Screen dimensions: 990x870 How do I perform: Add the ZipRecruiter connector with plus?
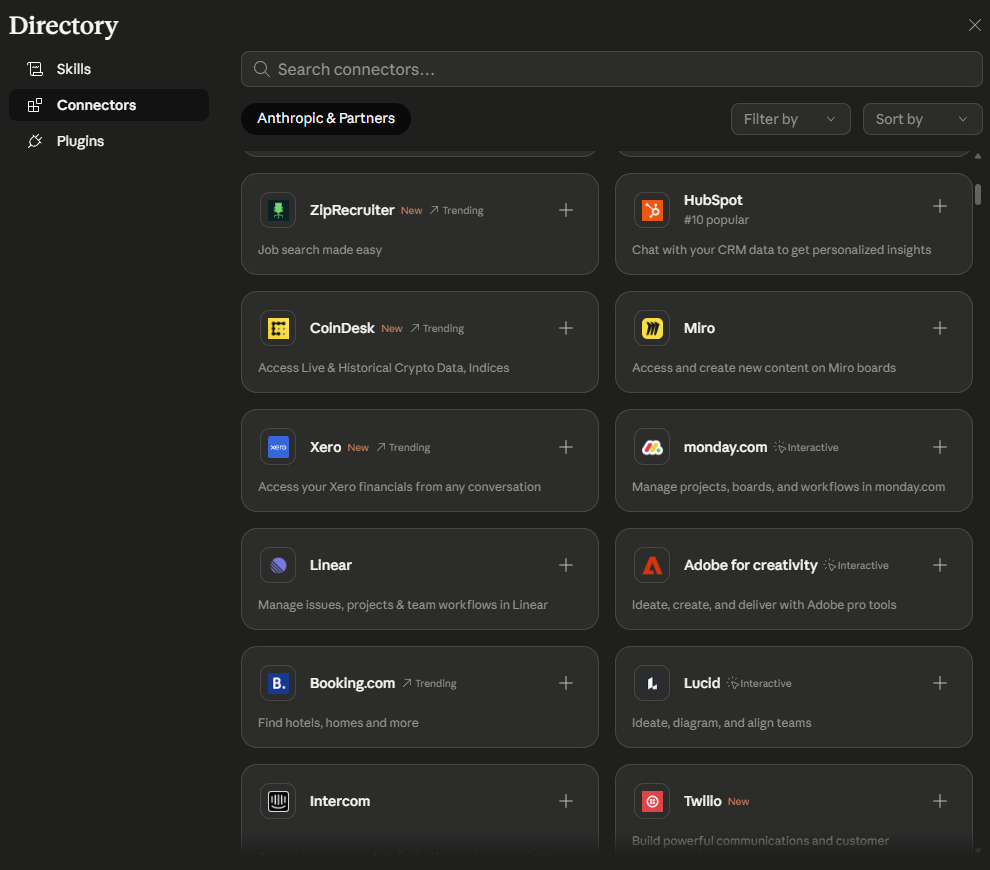pos(566,210)
